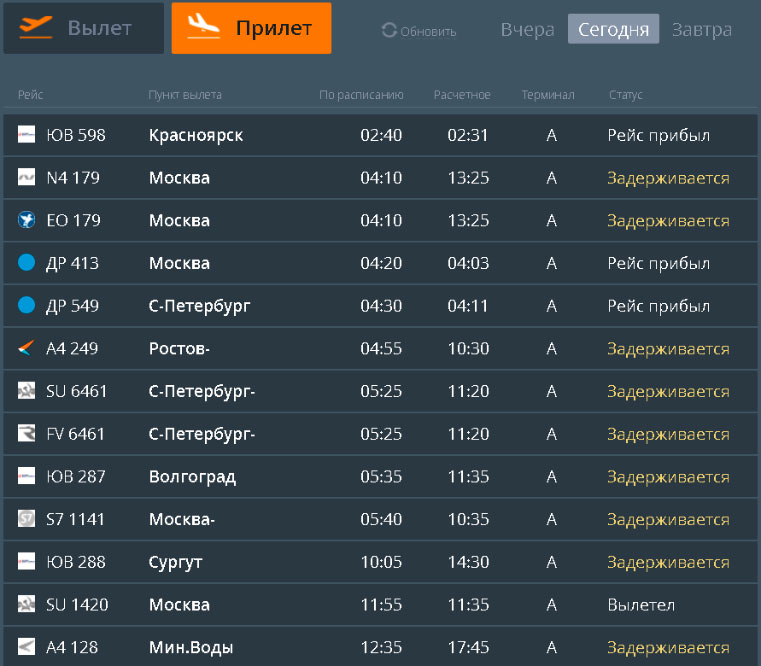Click airline logo for flight ЮВ 598
761x666 pixels.
(27, 135)
